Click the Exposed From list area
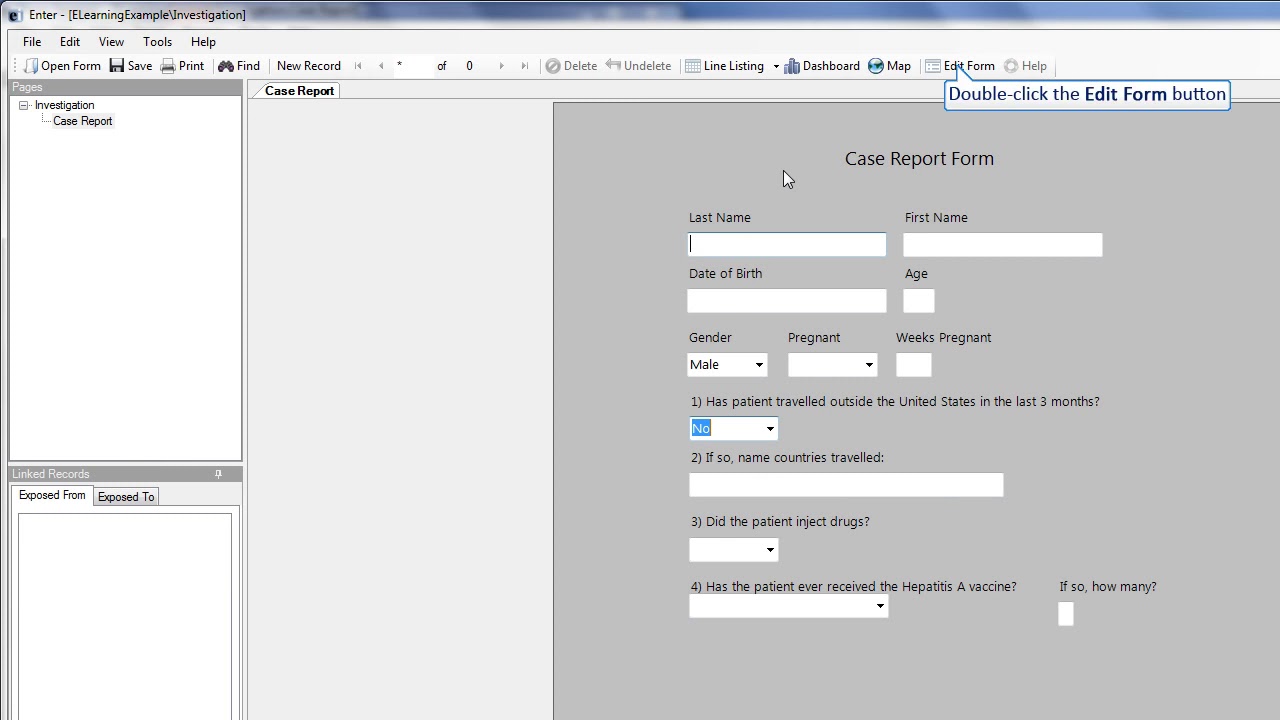The height and width of the screenshot is (720, 1280). pos(125,616)
